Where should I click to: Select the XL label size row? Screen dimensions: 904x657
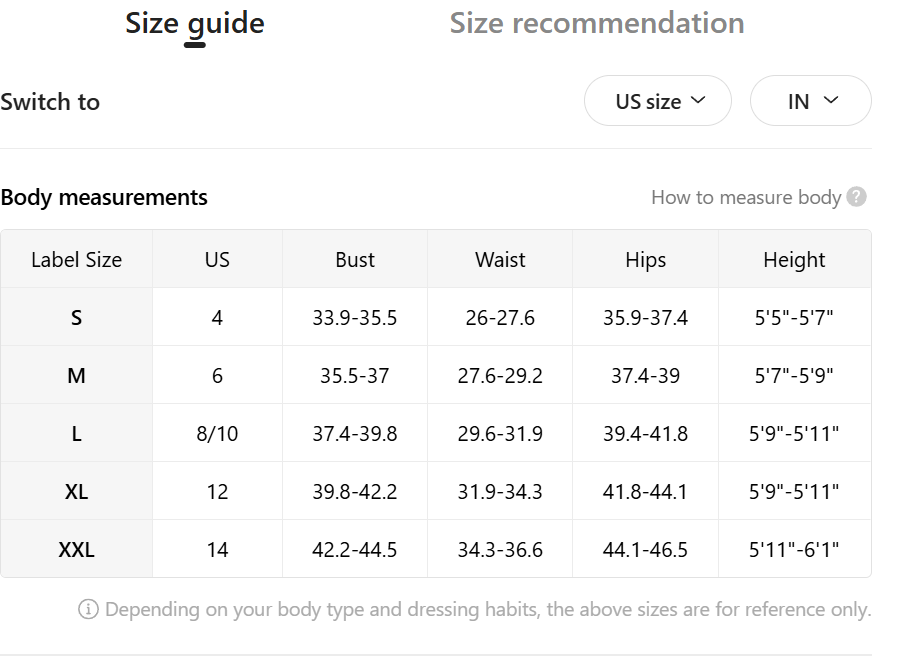[436, 492]
